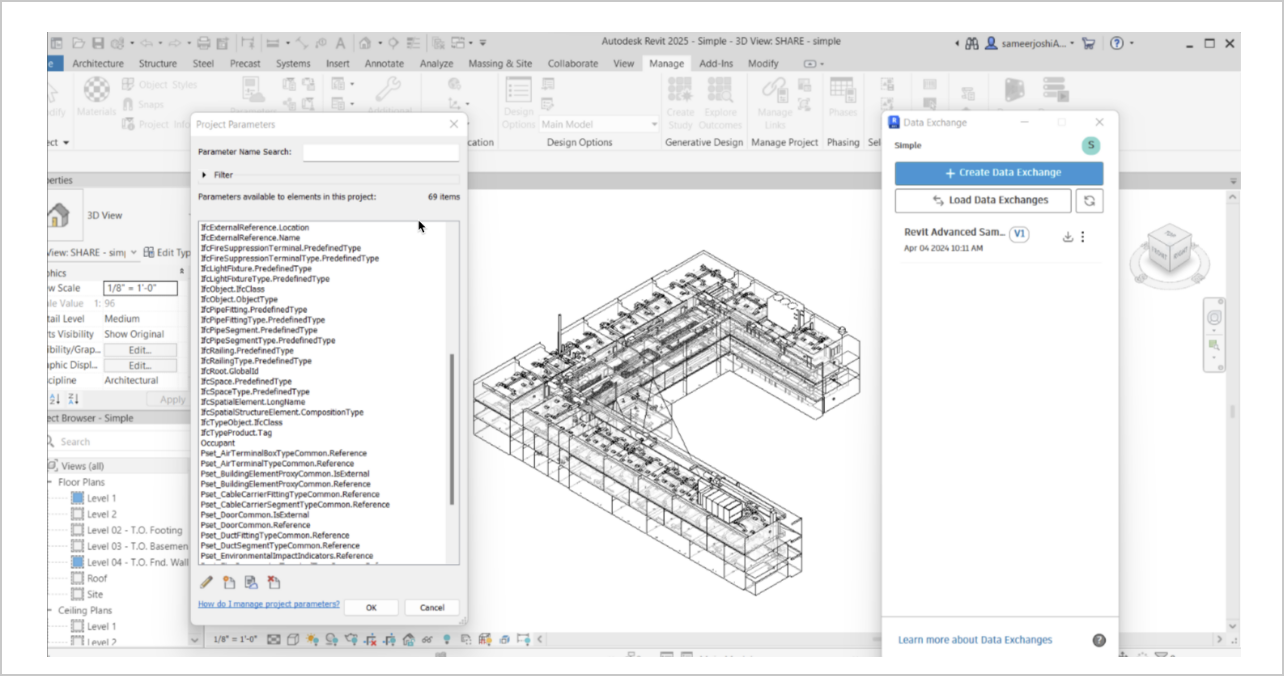Click the ViewCube navigation widget
This screenshot has width=1284, height=676.
(1169, 249)
